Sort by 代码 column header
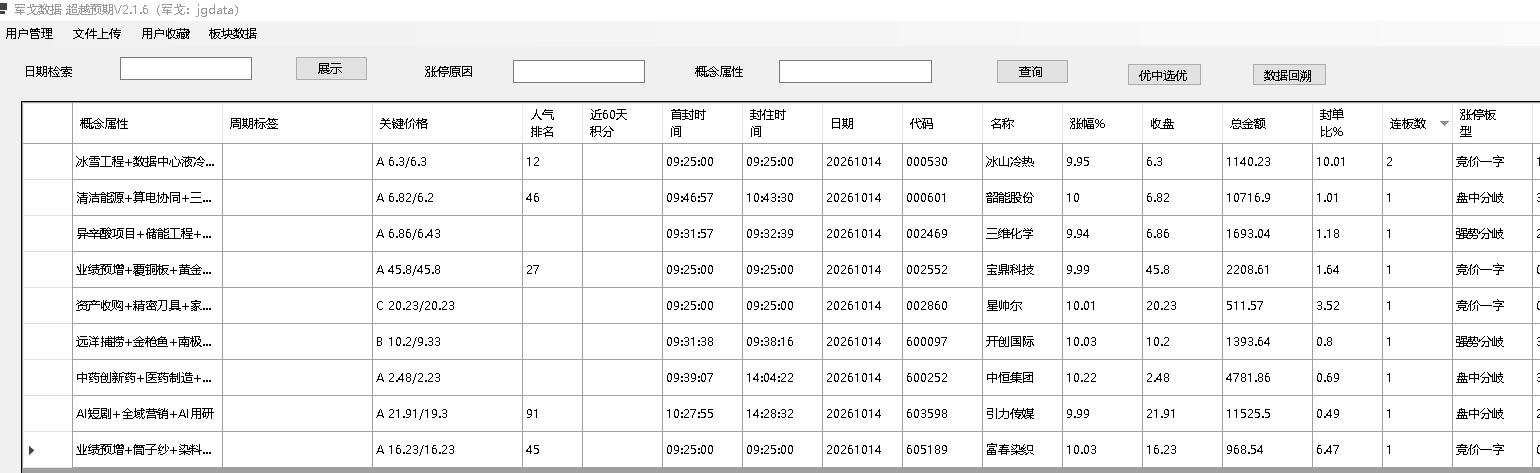 tap(942, 124)
